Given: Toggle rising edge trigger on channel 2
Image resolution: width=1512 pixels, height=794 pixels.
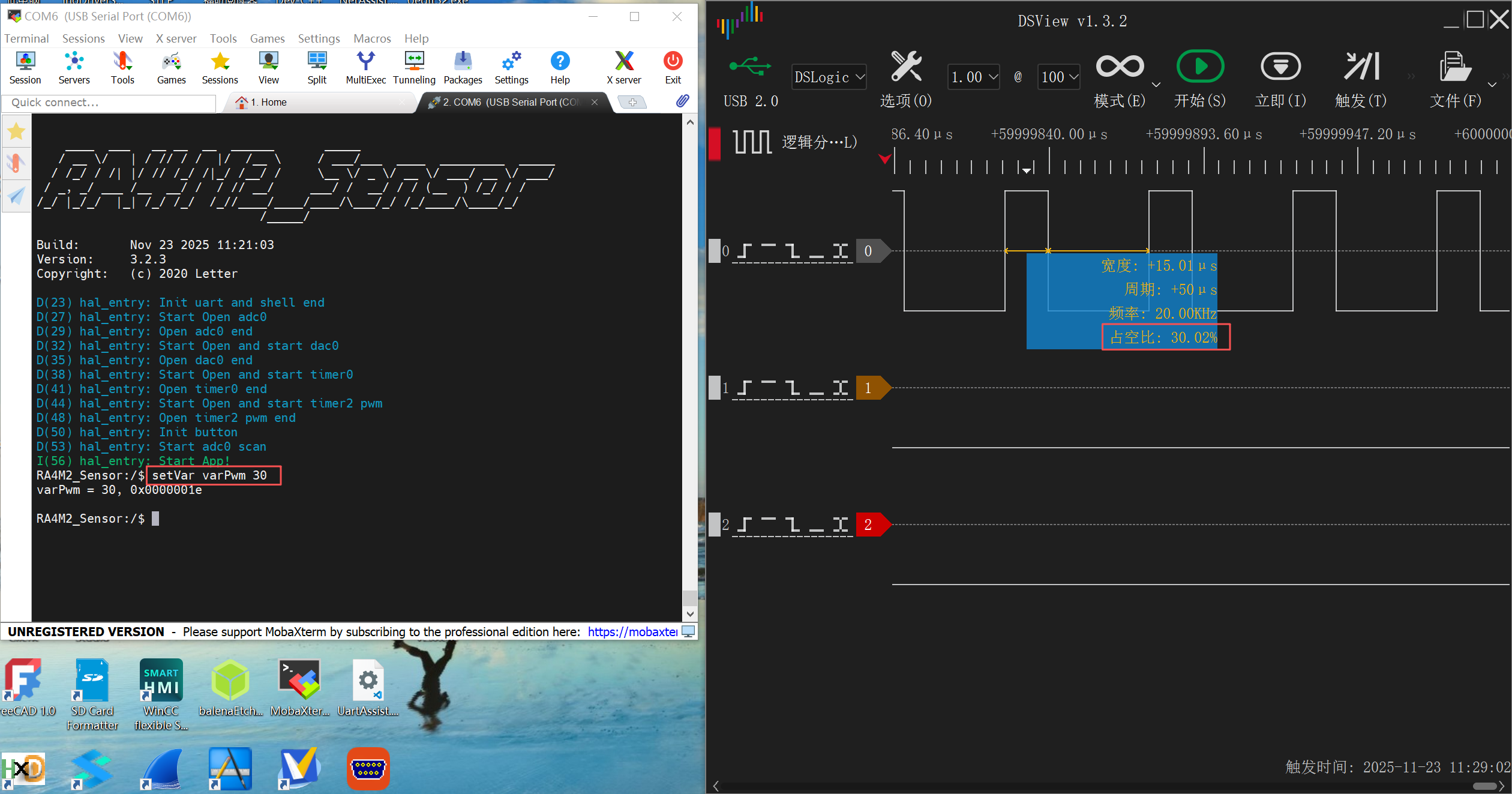Looking at the screenshot, I should click(745, 525).
